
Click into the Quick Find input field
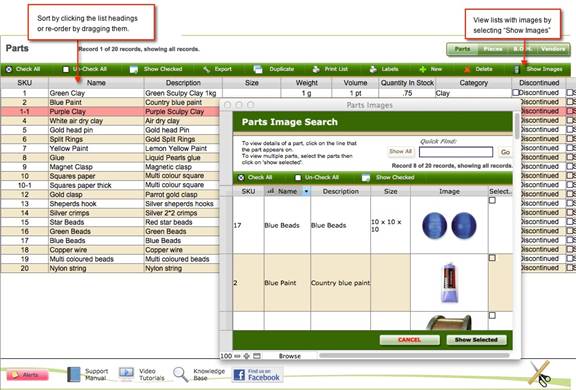pos(456,152)
